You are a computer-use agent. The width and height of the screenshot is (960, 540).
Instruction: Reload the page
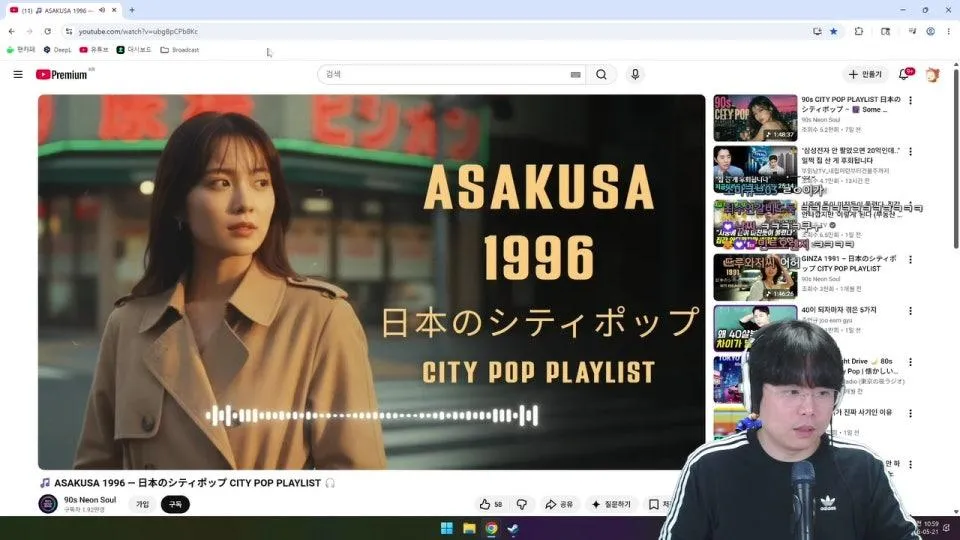tap(48, 31)
